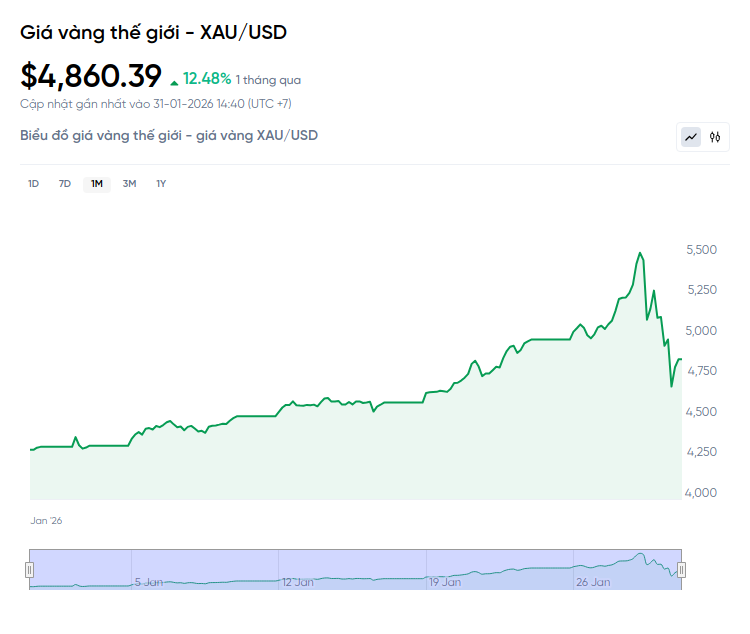Switch to line chart view
The image size is (750, 634).
click(691, 137)
